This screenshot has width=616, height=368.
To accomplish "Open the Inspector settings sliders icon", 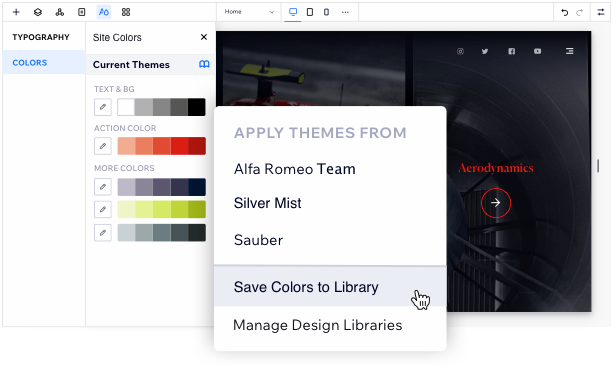I will click(601, 12).
